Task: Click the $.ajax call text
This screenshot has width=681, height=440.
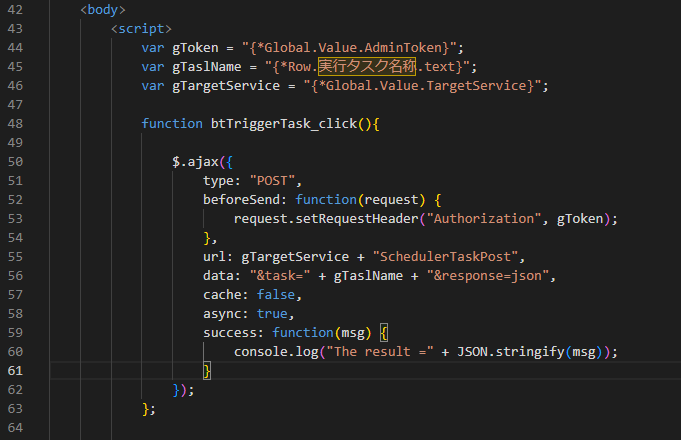Action: pos(195,162)
